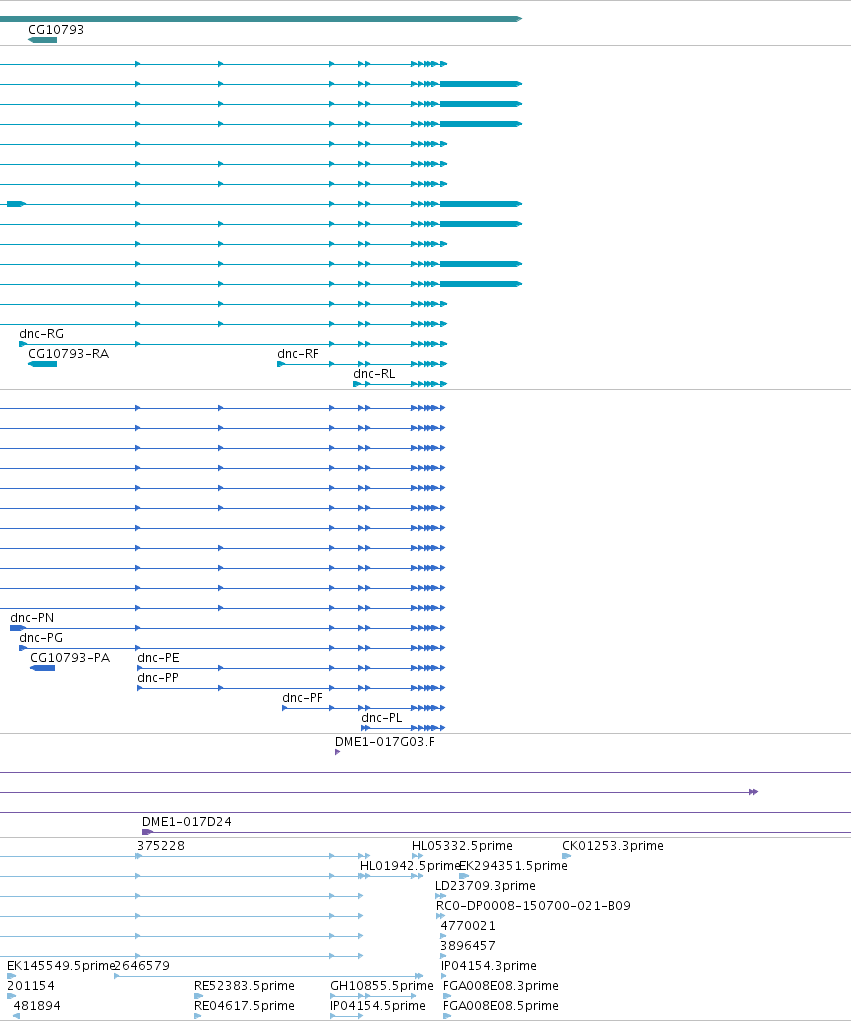Open the HL05332.5prime EST label

[462, 846]
